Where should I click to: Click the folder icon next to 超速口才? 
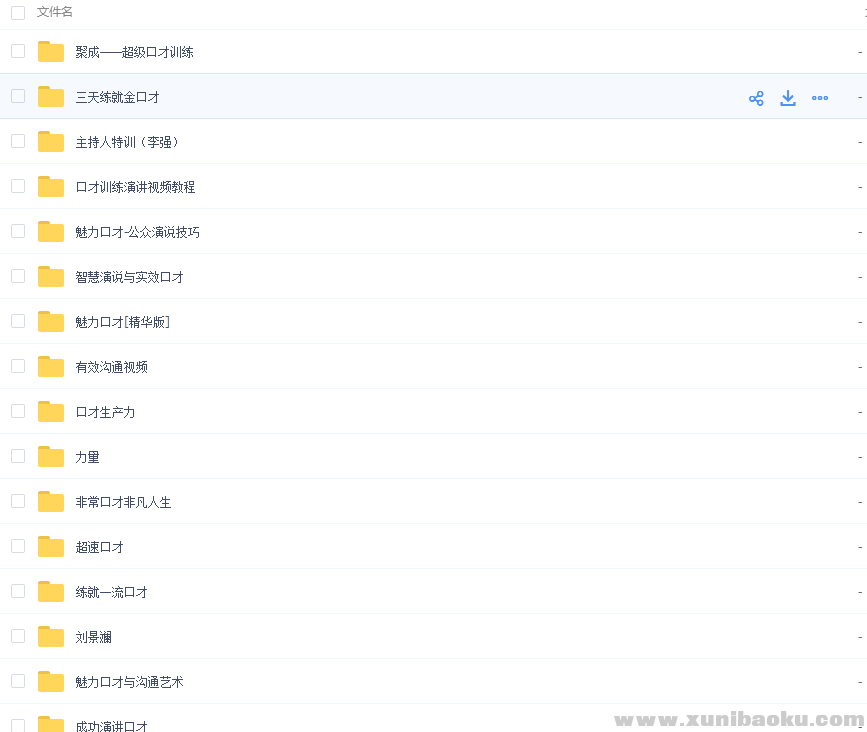click(50, 546)
